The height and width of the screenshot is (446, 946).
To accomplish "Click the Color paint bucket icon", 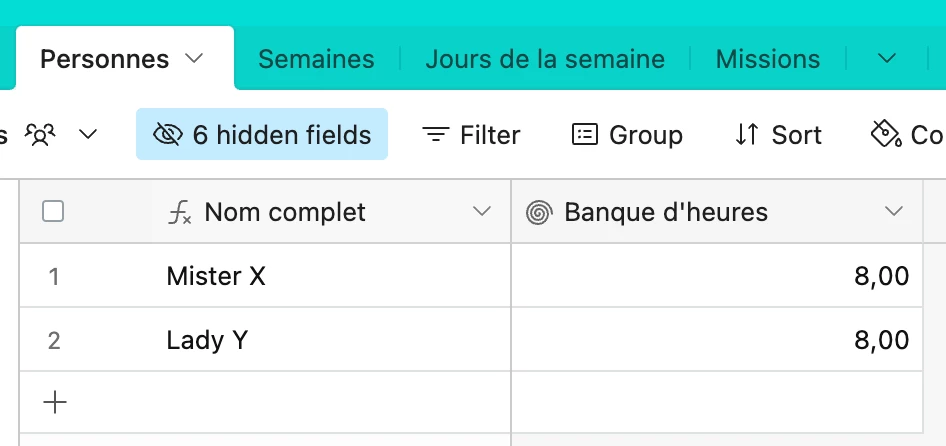I will [x=886, y=134].
